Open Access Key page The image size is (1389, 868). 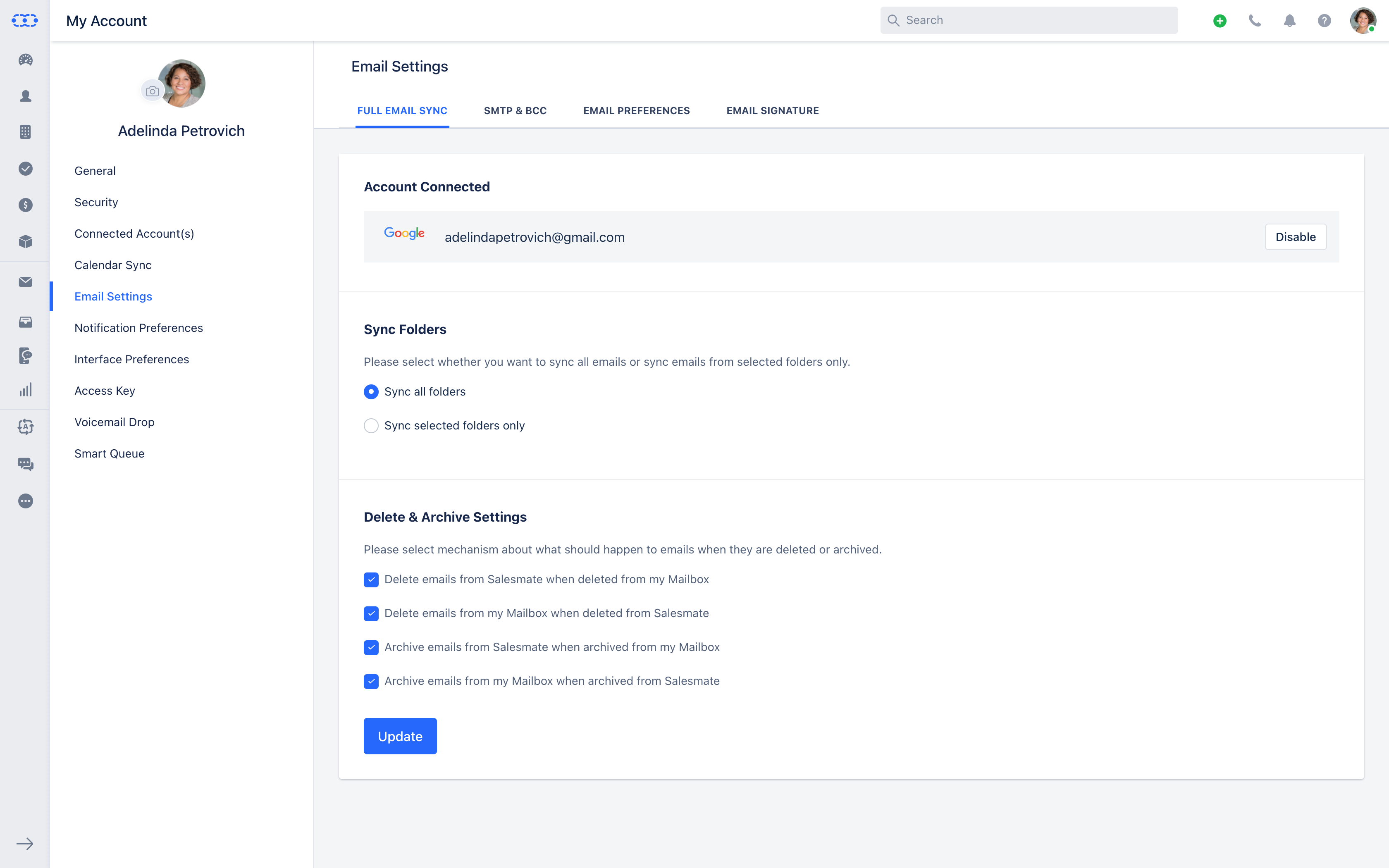pos(105,391)
